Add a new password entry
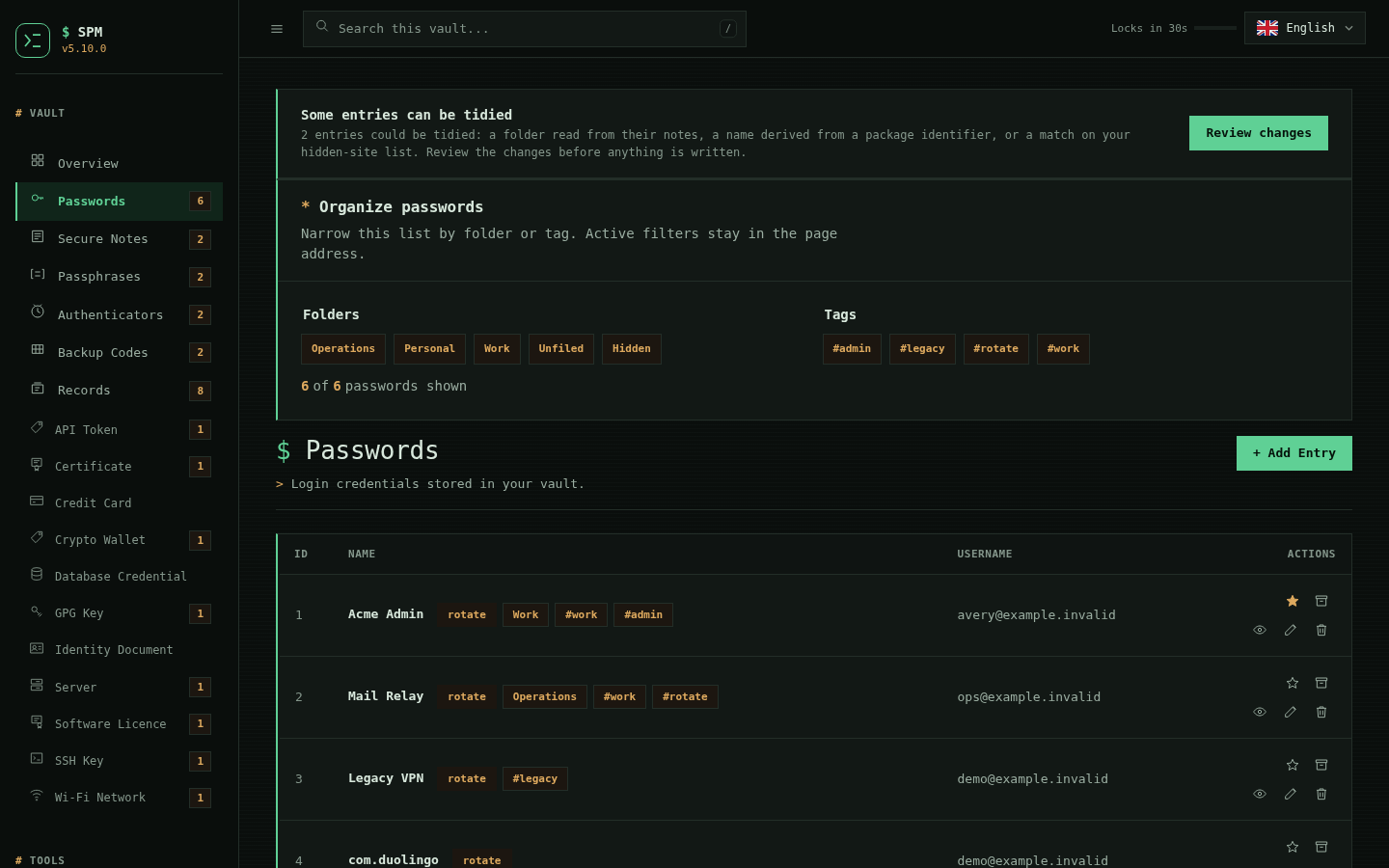The height and width of the screenshot is (868, 1389). (1294, 453)
